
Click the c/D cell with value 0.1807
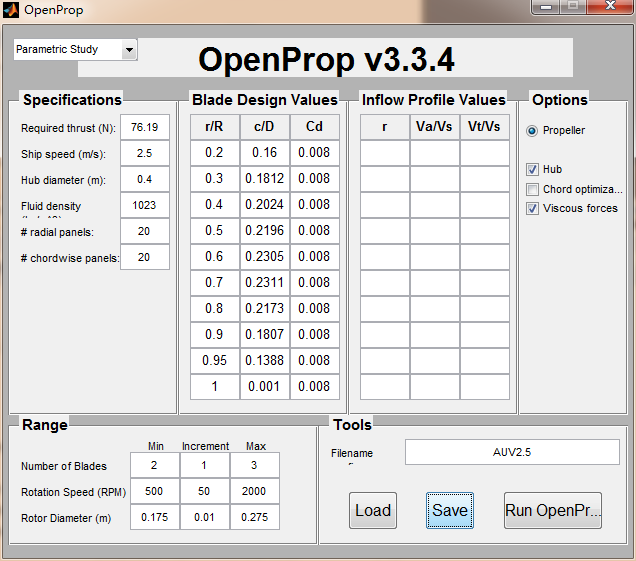pos(264,335)
